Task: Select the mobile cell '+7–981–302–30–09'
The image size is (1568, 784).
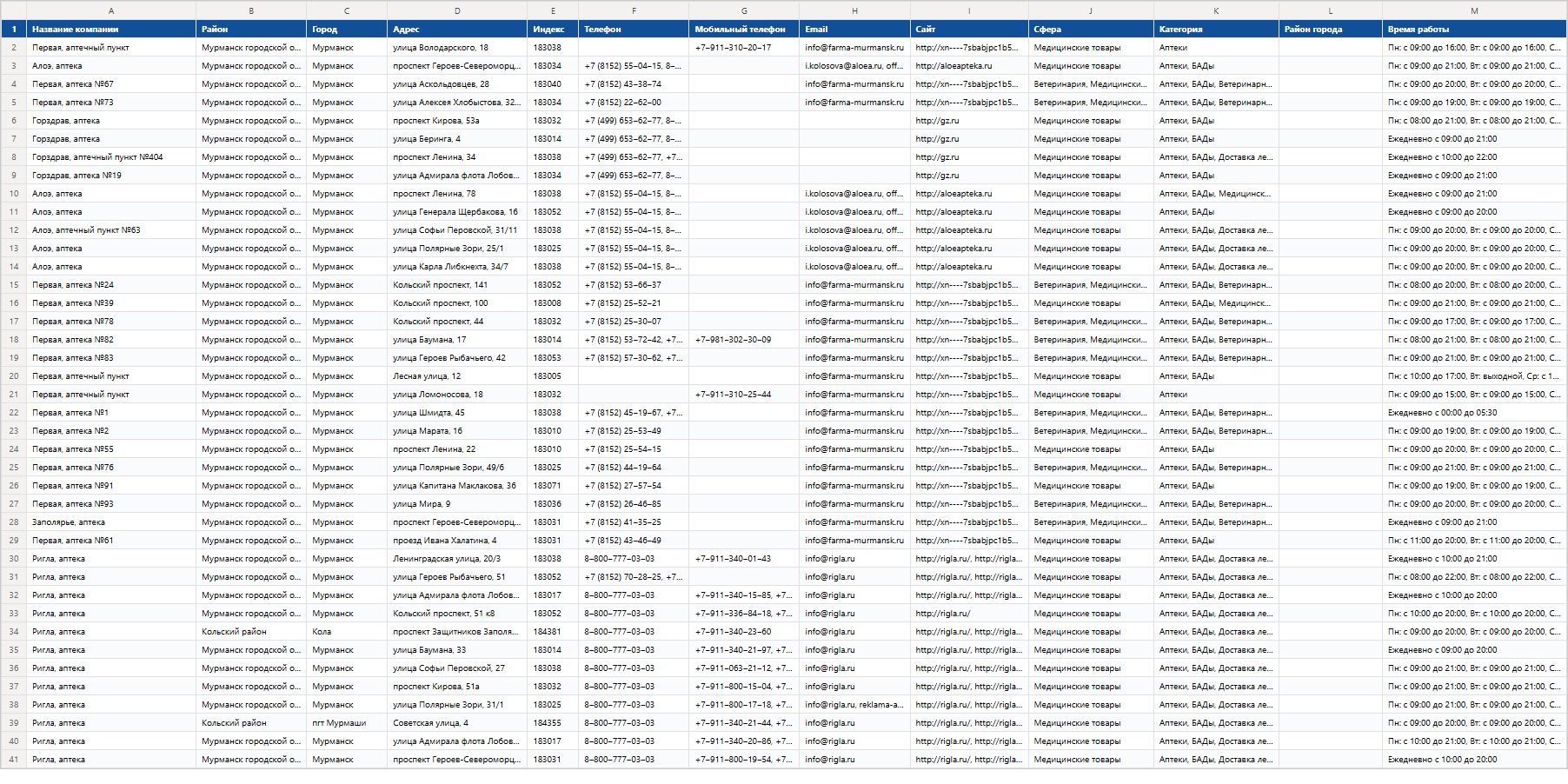Action: pos(744,340)
